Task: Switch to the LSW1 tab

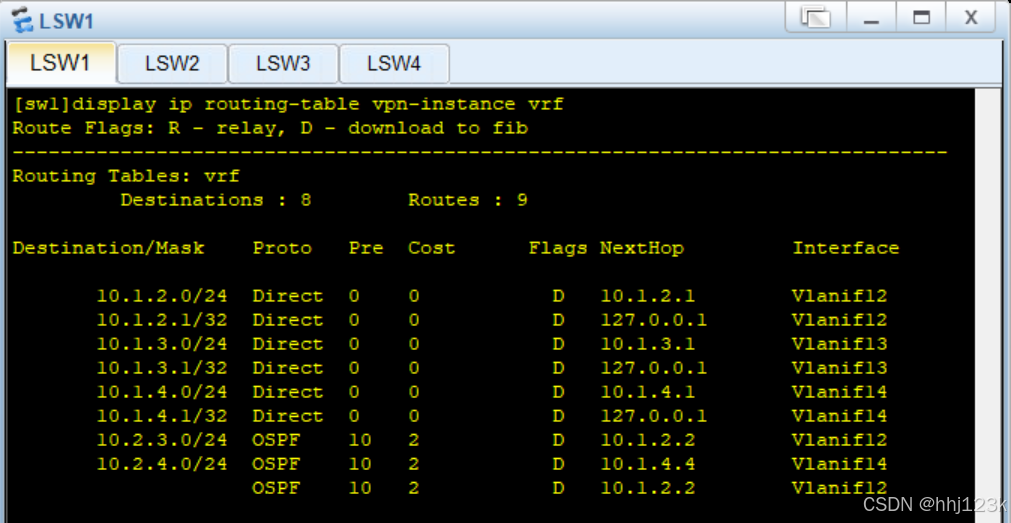Action: pos(61,63)
